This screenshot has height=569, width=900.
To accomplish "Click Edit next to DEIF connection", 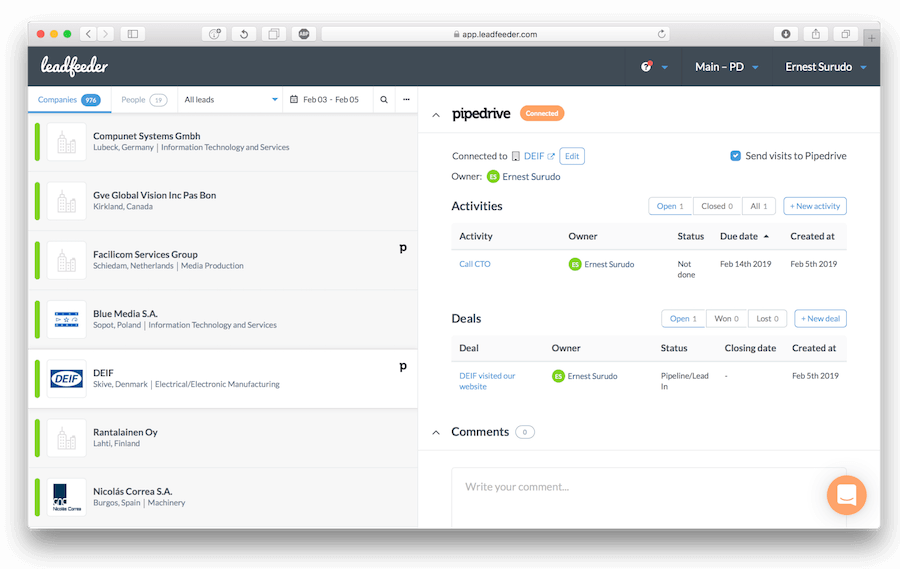I will tap(572, 156).
